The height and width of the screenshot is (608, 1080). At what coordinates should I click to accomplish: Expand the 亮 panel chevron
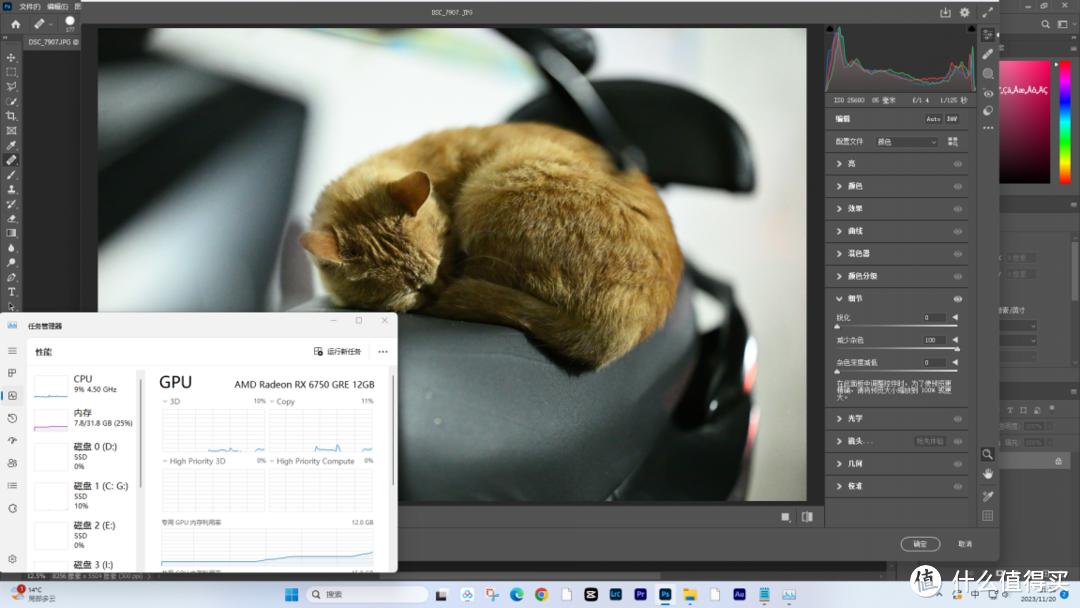coord(839,164)
